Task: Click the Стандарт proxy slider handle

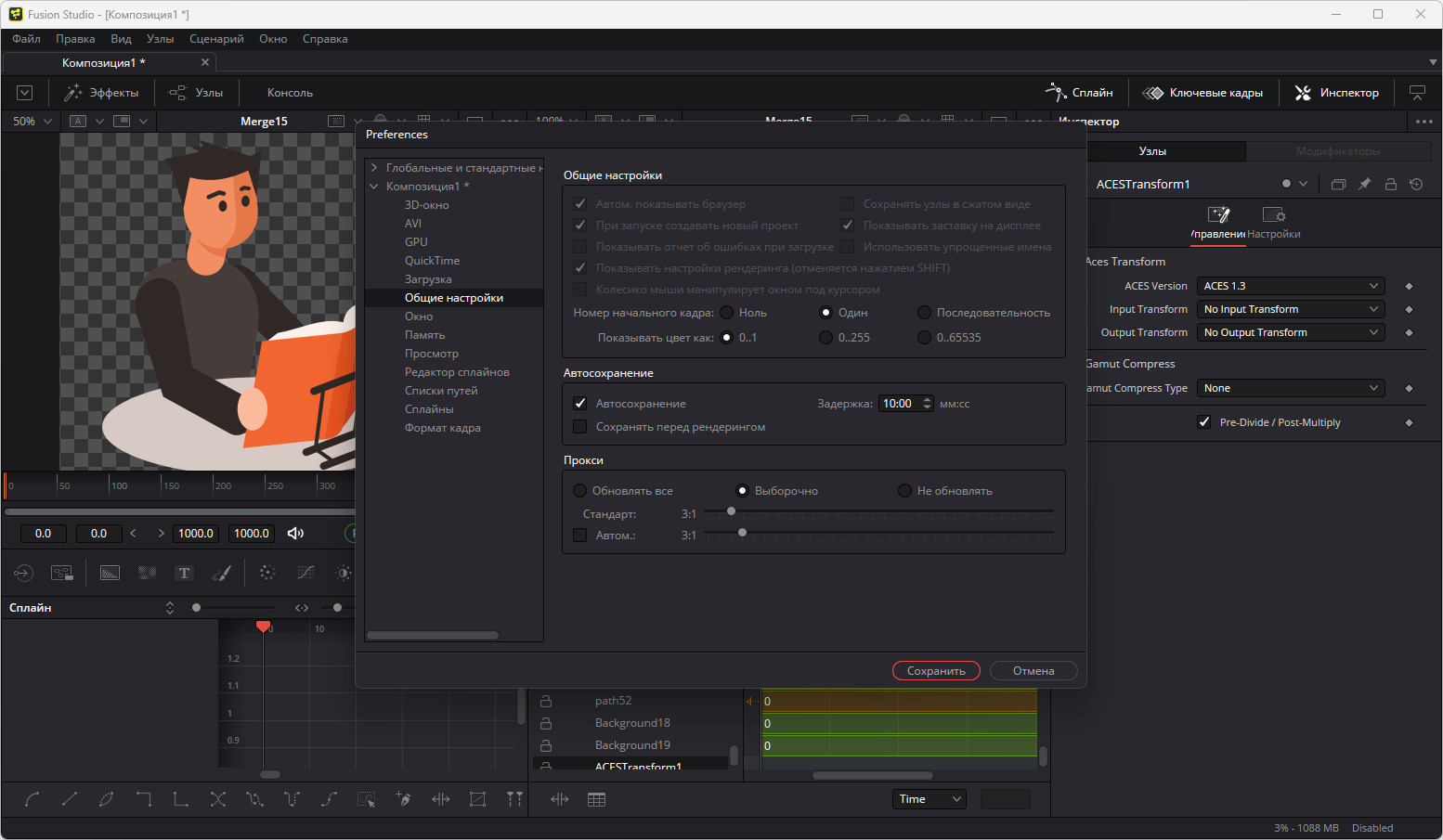Action: pyautogui.click(x=731, y=511)
